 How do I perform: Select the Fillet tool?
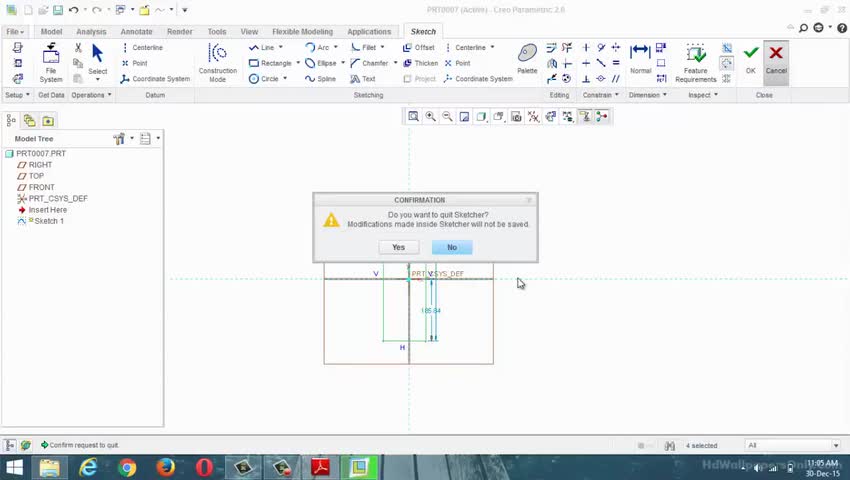363,48
